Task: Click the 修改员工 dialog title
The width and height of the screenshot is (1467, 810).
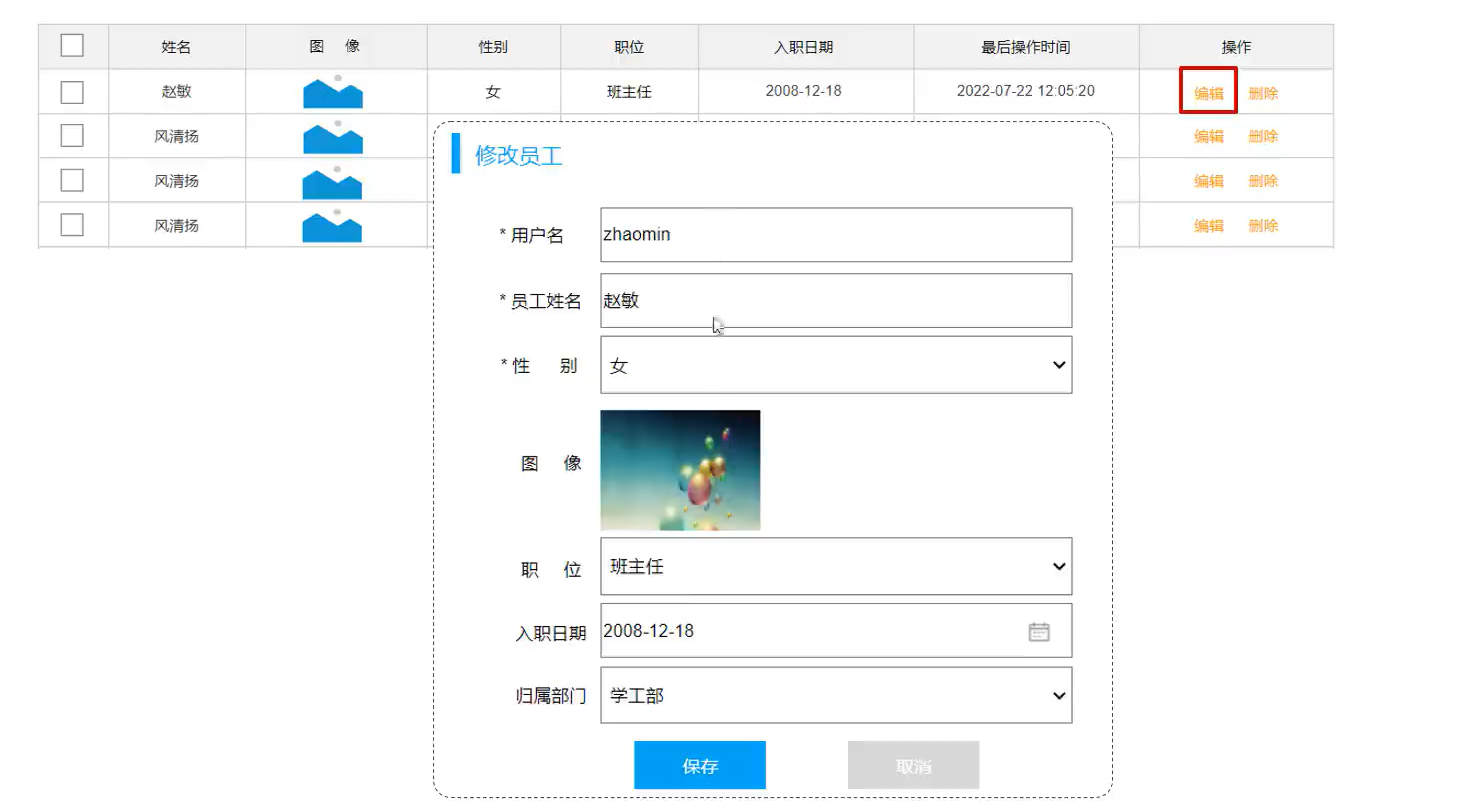Action: pyautogui.click(x=518, y=155)
